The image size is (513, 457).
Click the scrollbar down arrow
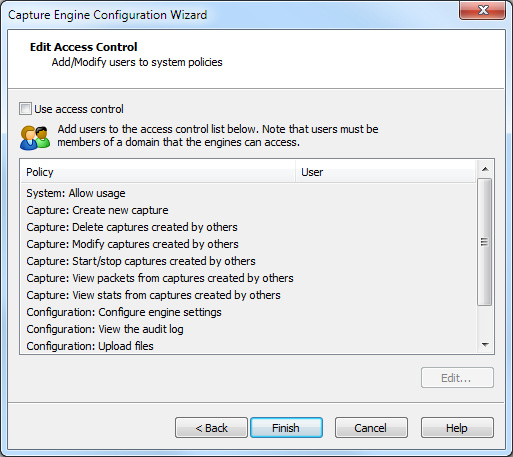485,345
